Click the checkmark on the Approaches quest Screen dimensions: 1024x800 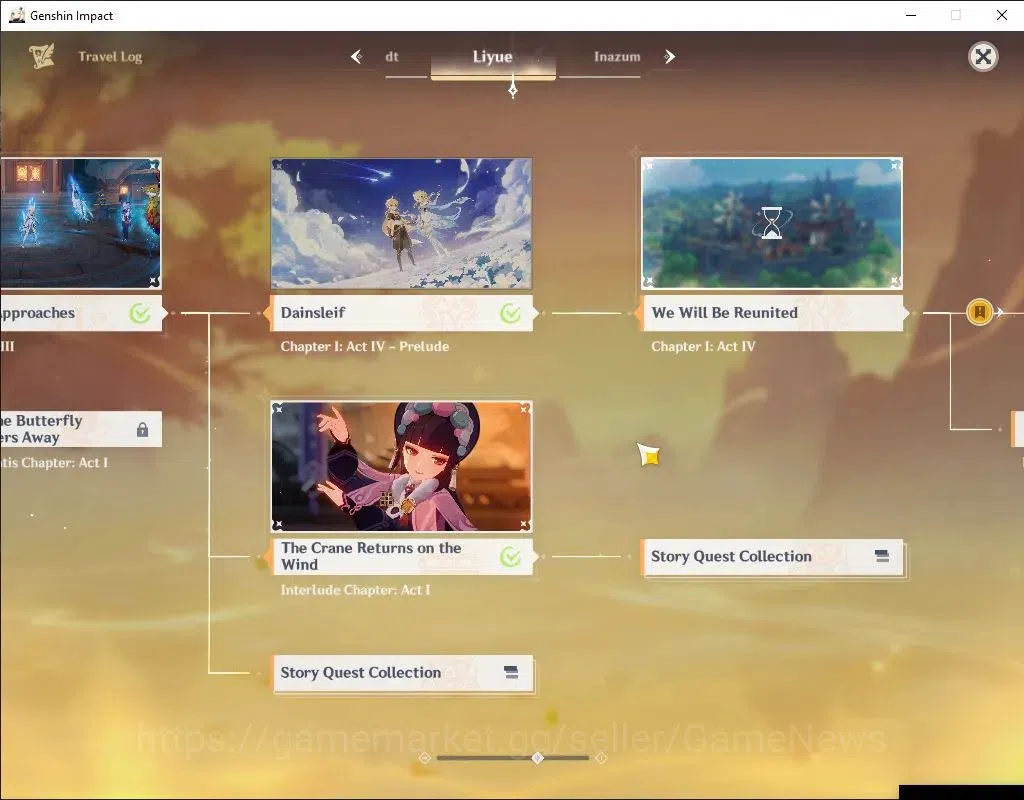tap(140, 313)
